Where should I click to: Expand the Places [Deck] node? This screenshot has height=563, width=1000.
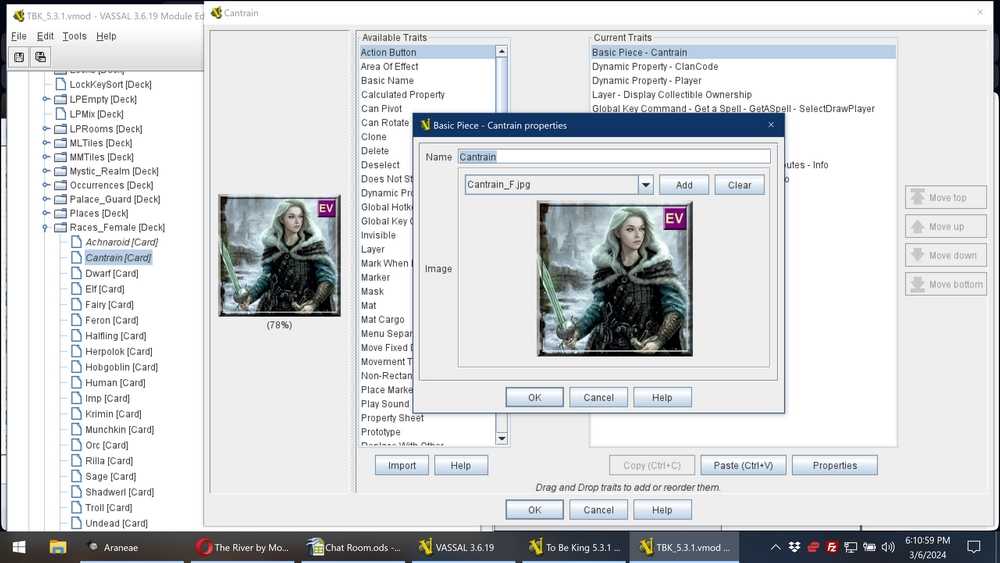[x=45, y=214]
